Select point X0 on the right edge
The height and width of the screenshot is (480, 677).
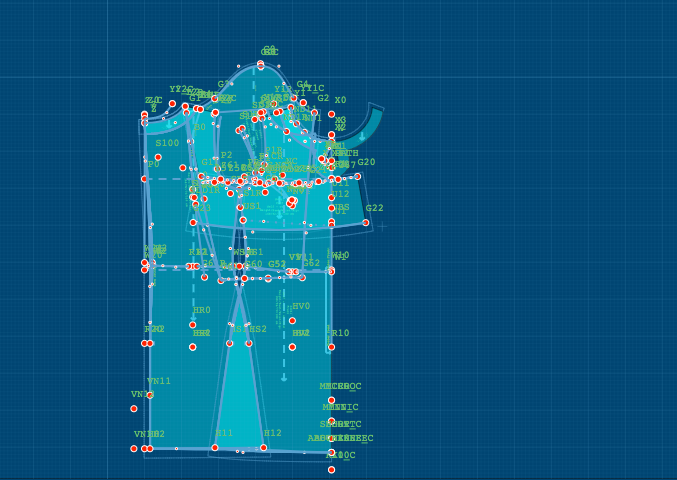tap(332, 114)
